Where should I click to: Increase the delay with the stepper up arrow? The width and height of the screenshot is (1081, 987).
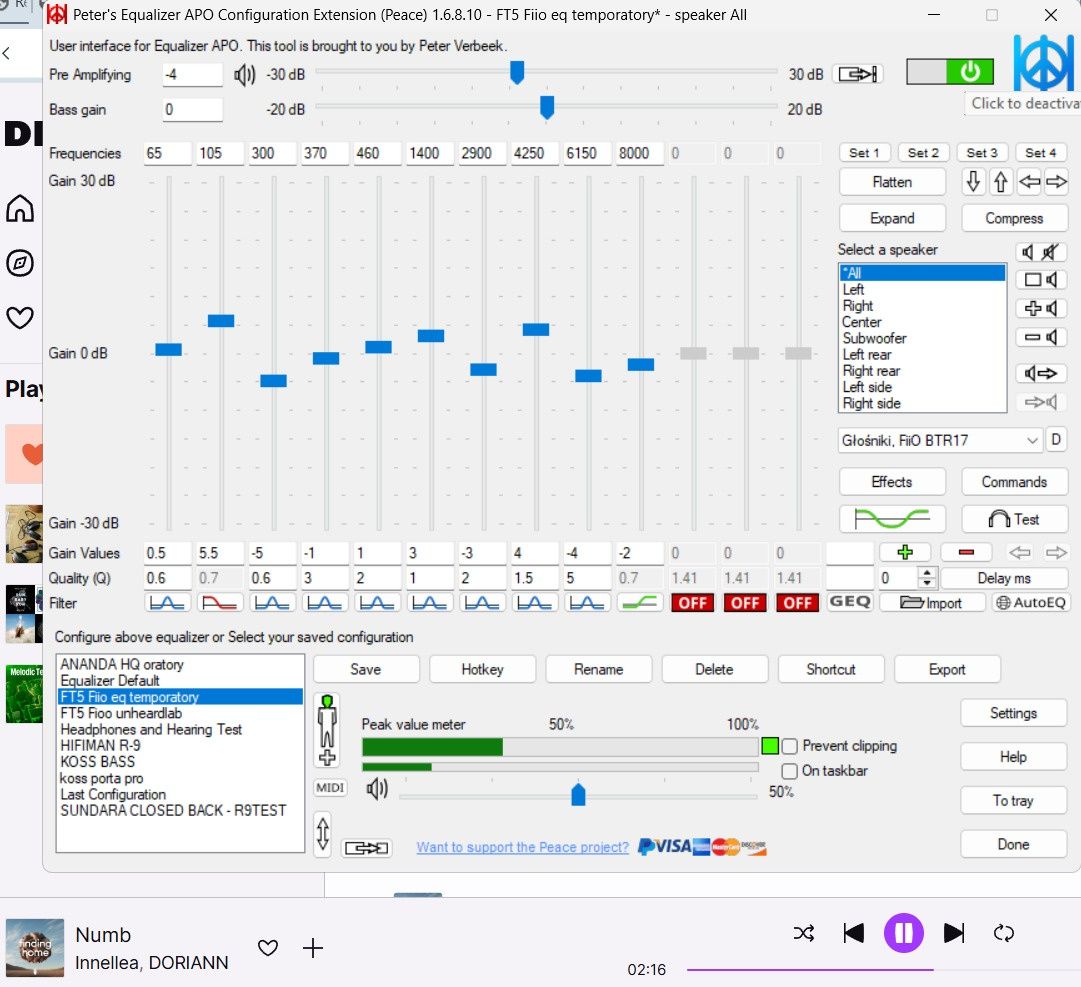(928, 572)
